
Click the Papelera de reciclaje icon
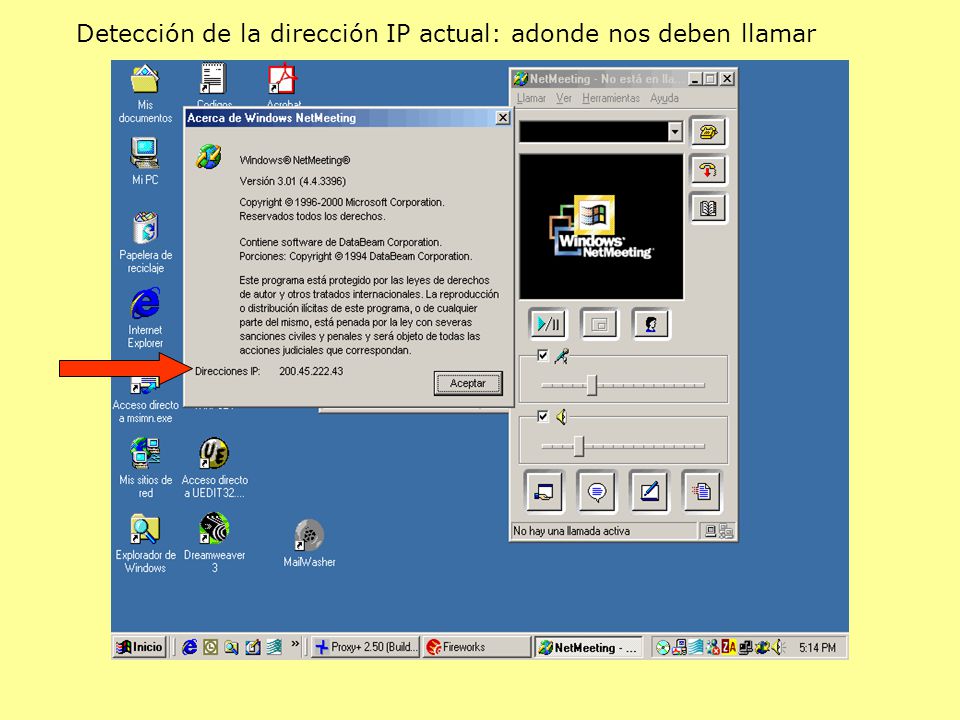[x=145, y=242]
